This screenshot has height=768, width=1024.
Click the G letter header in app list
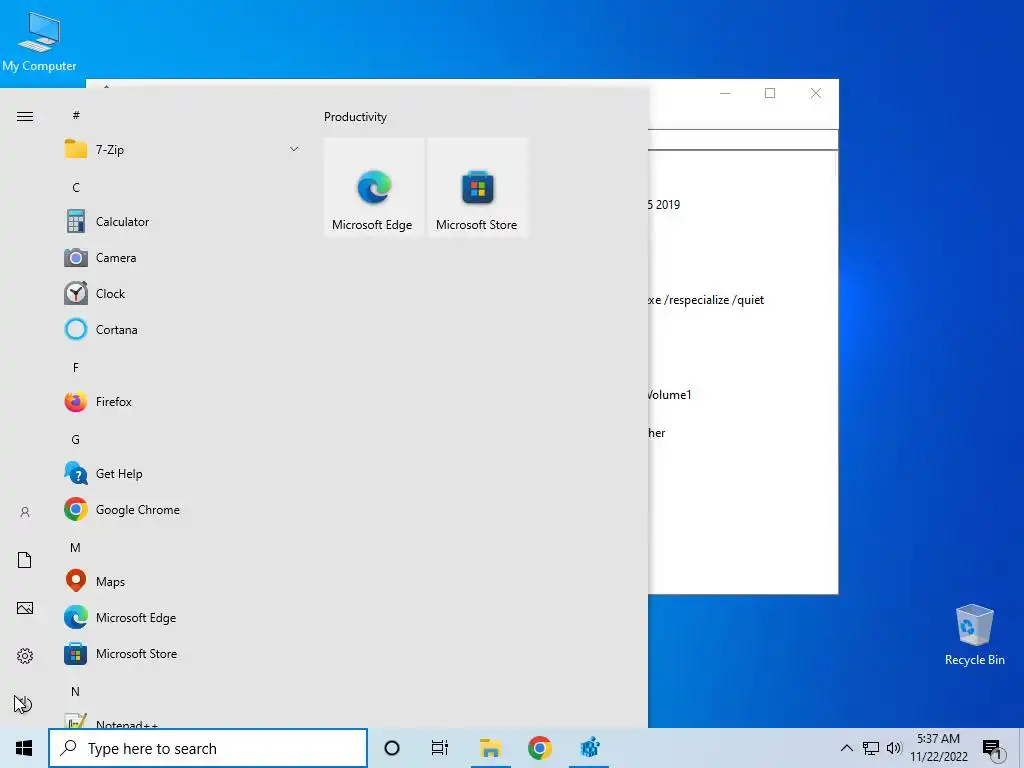(x=76, y=440)
